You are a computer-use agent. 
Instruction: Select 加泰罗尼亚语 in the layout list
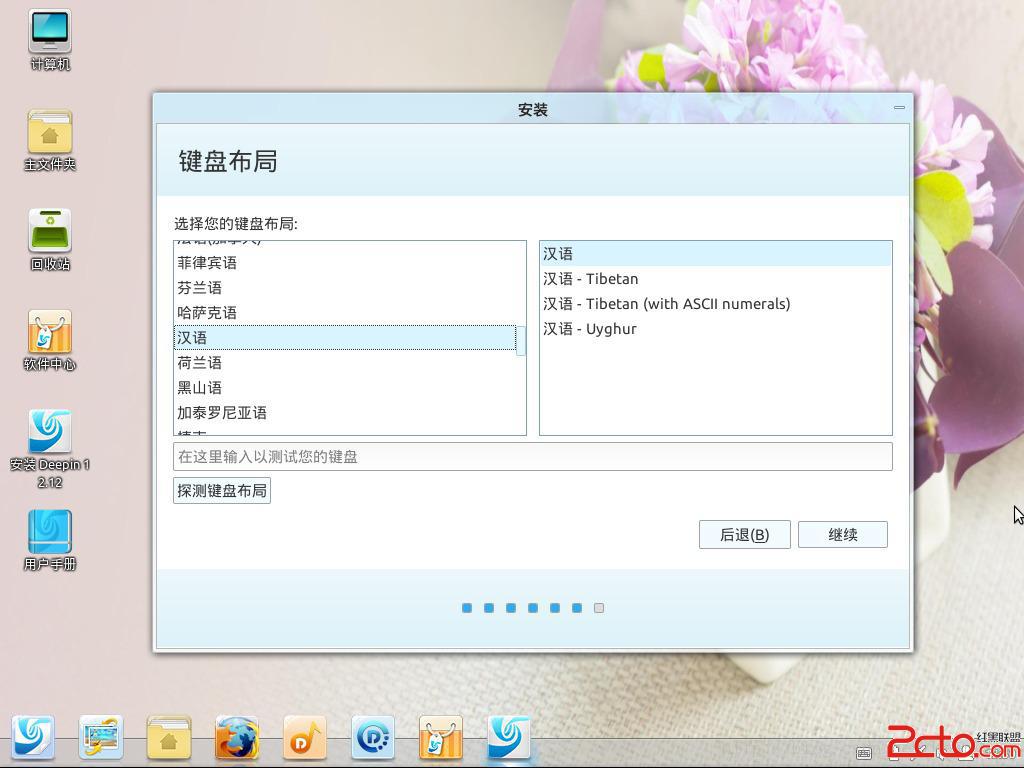click(x=345, y=412)
